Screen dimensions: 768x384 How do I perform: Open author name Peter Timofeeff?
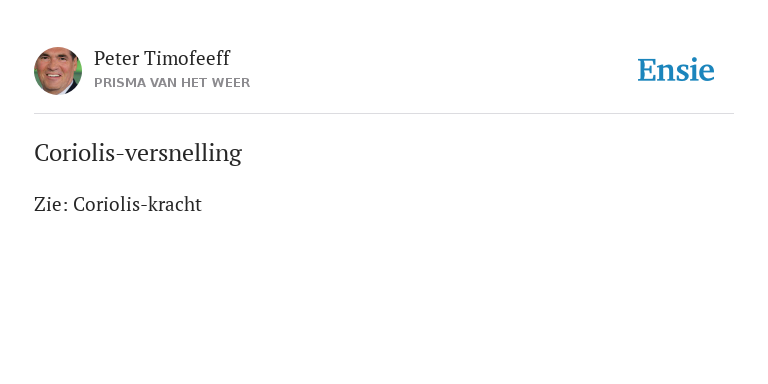pyautogui.click(x=162, y=58)
